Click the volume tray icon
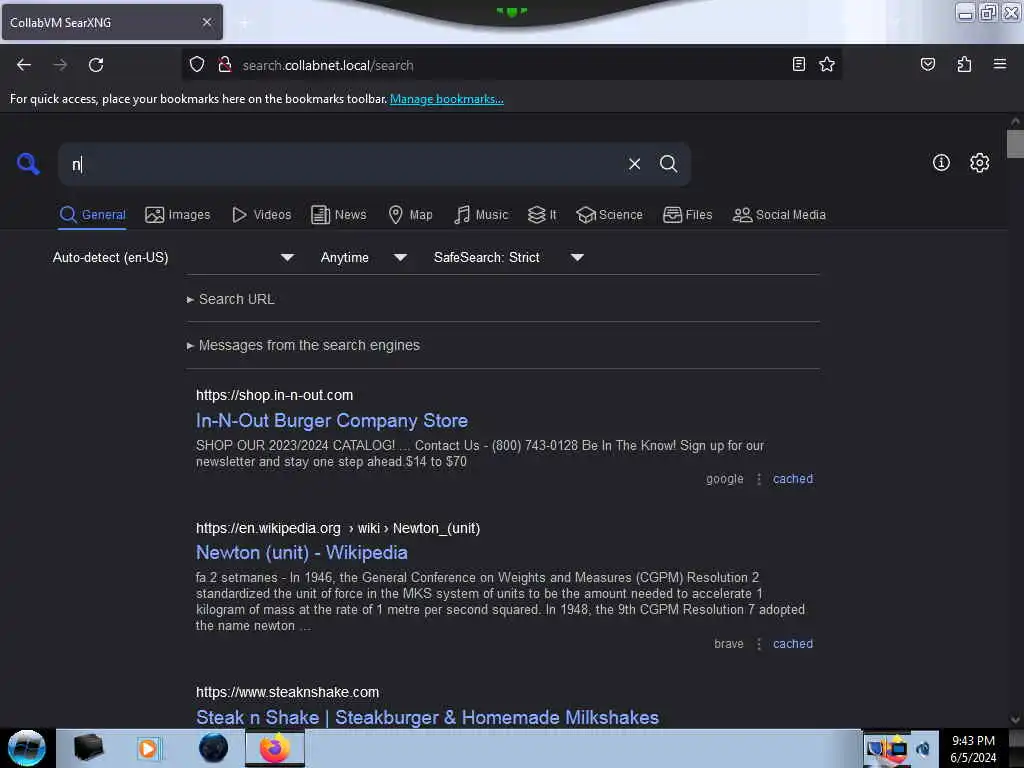The height and width of the screenshot is (768, 1024). coord(923,749)
